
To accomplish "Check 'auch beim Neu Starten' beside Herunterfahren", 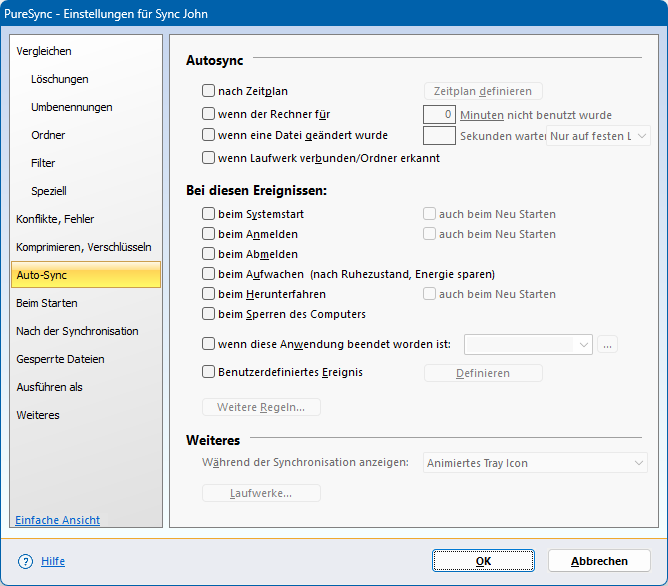I will pyautogui.click(x=429, y=293).
